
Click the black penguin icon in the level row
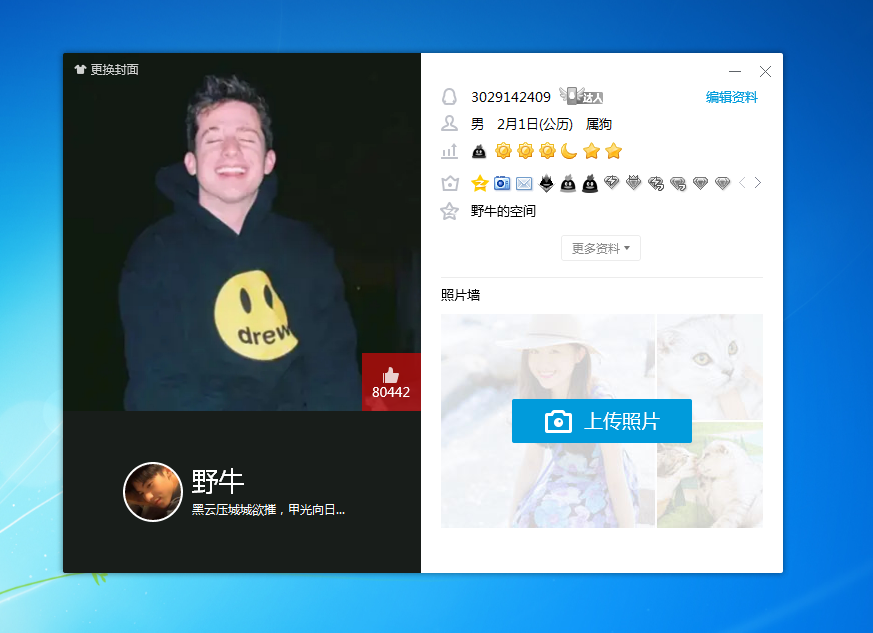coord(479,151)
